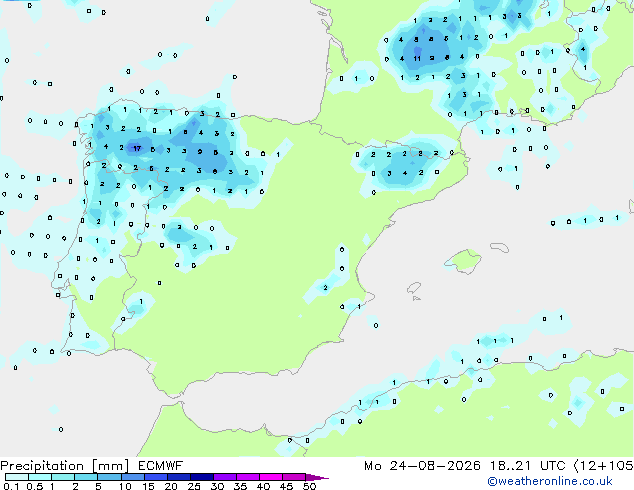Click the legend label 0.1
Viewport: 634px width, 490px height.
11,486
